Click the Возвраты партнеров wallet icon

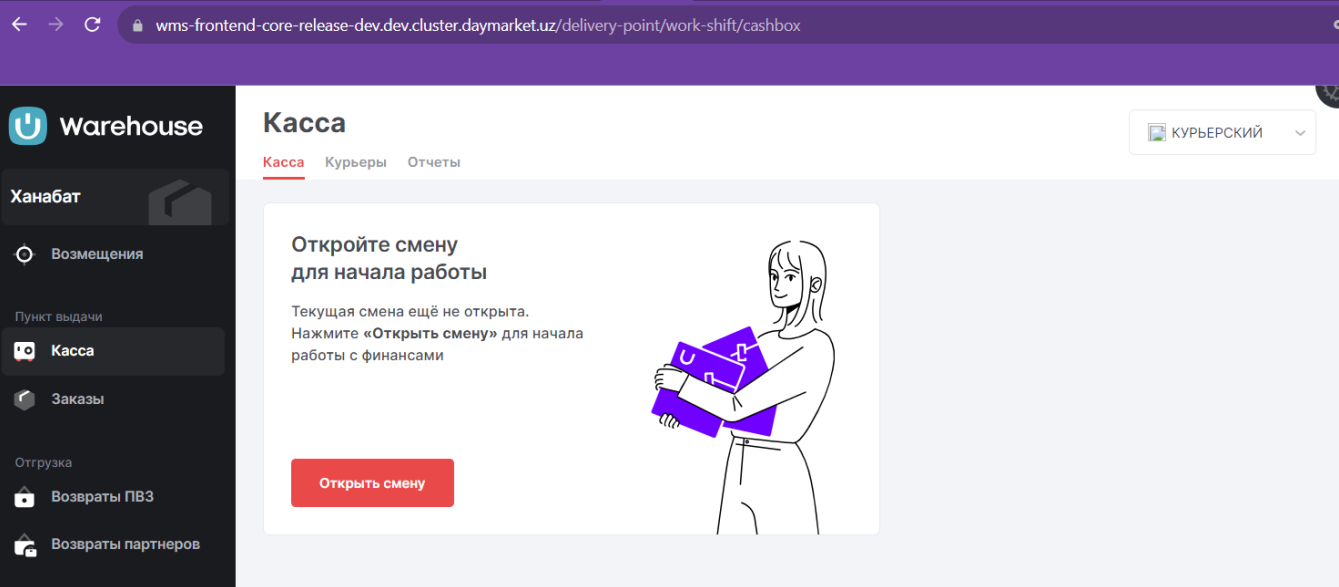point(25,545)
